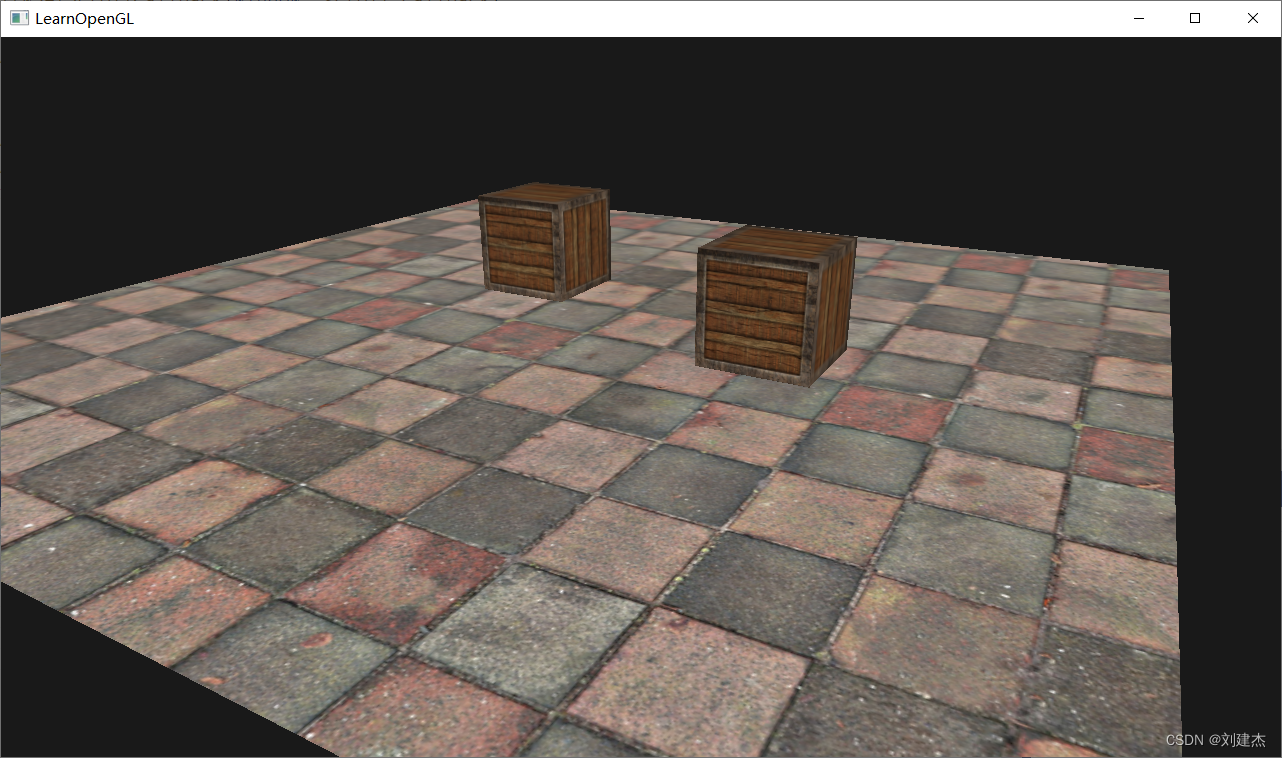
Task: Click the CSDN watermark text
Action: [x=1215, y=740]
